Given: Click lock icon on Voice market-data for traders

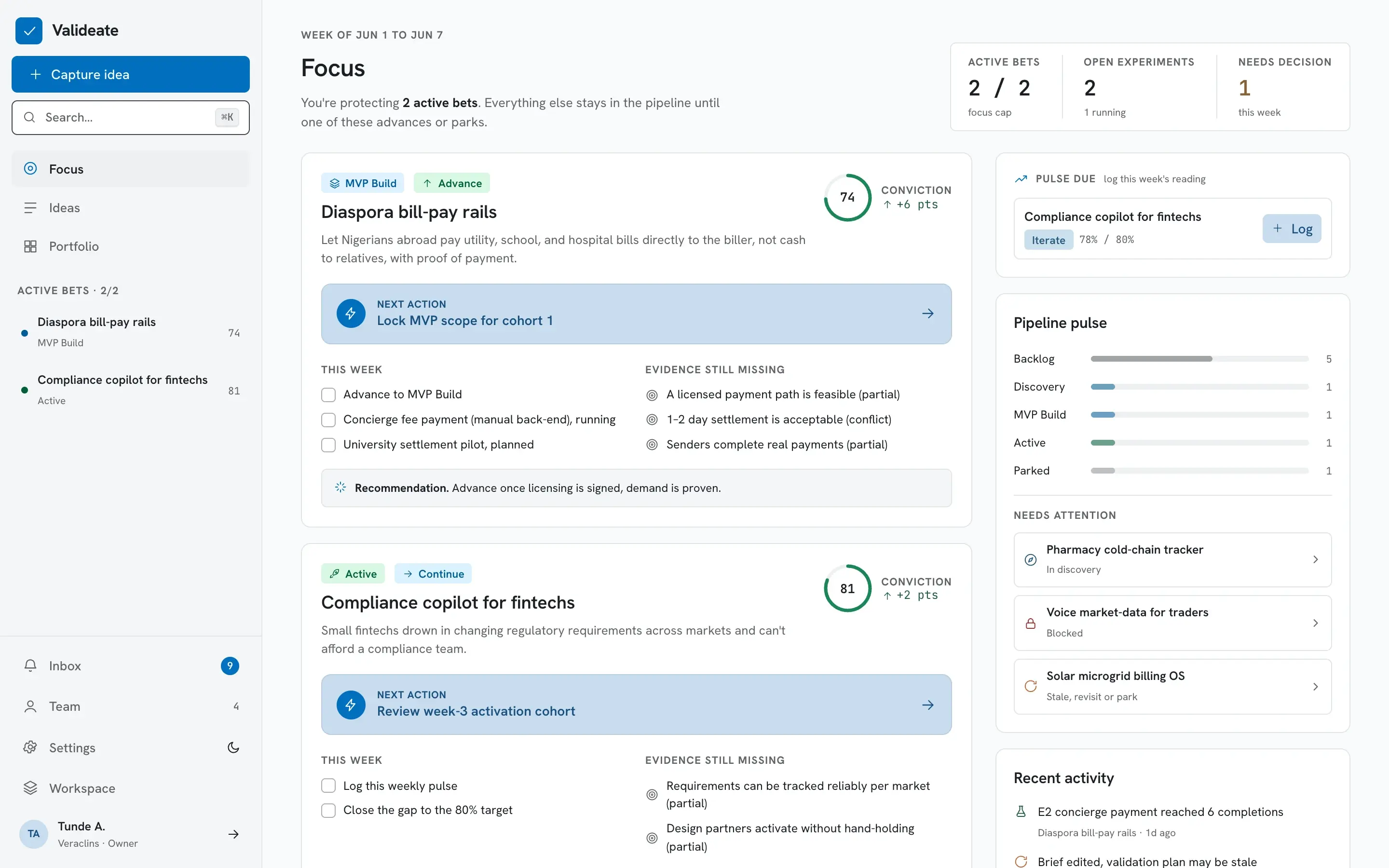Looking at the screenshot, I should point(1031,623).
